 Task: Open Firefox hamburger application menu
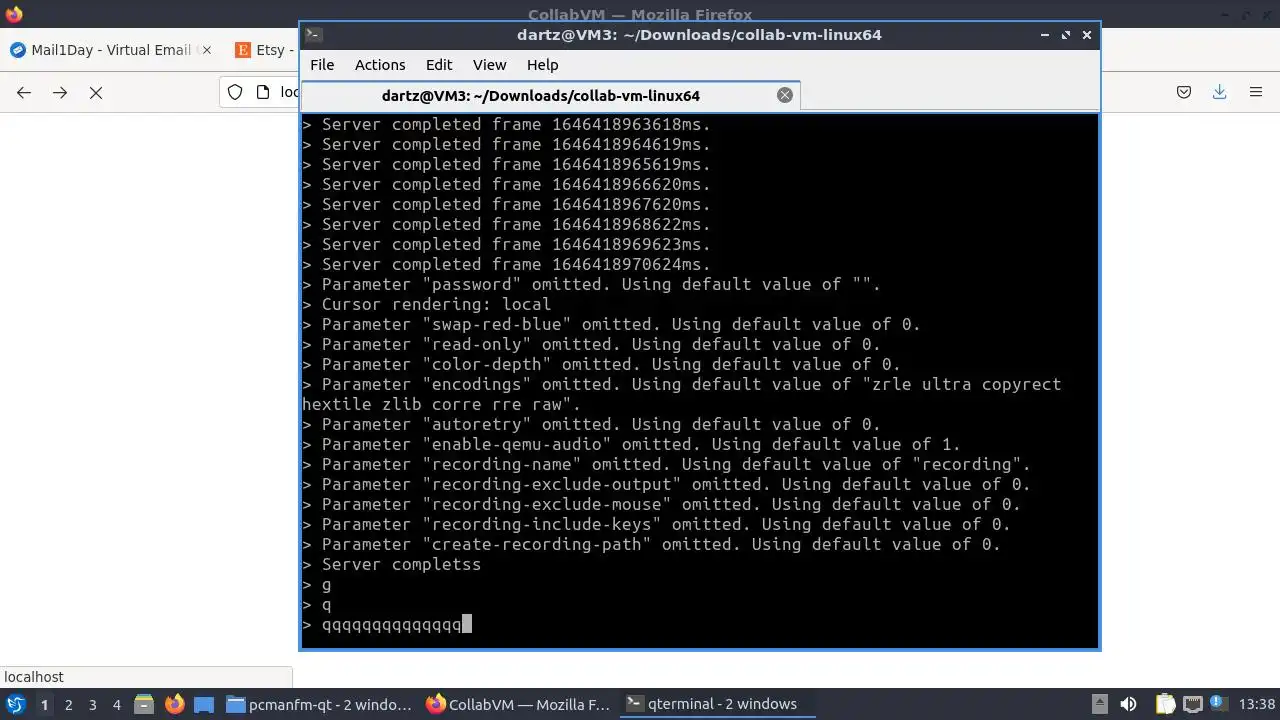click(1256, 92)
